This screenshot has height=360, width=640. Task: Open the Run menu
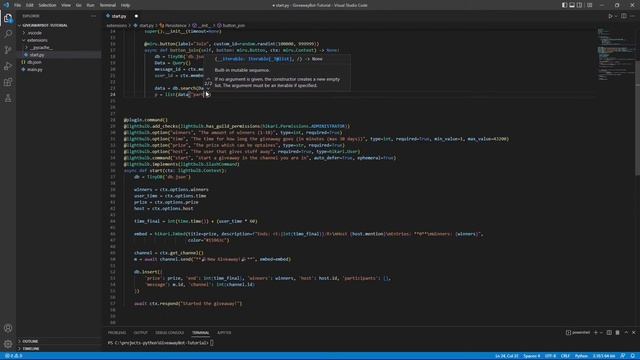90,5
